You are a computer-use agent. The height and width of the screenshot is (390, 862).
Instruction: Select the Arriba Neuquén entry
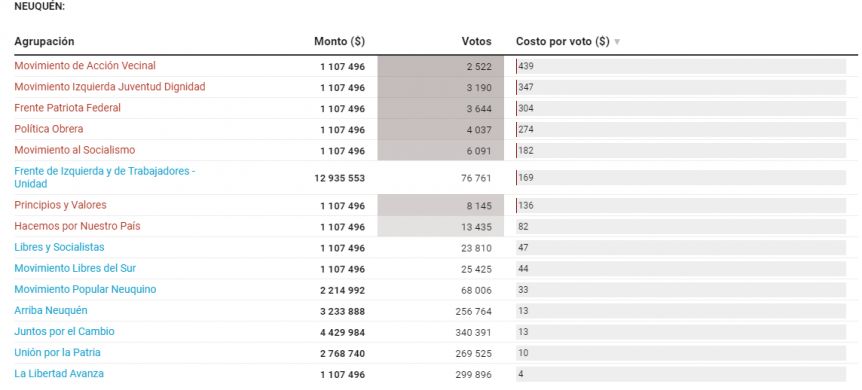(51, 310)
